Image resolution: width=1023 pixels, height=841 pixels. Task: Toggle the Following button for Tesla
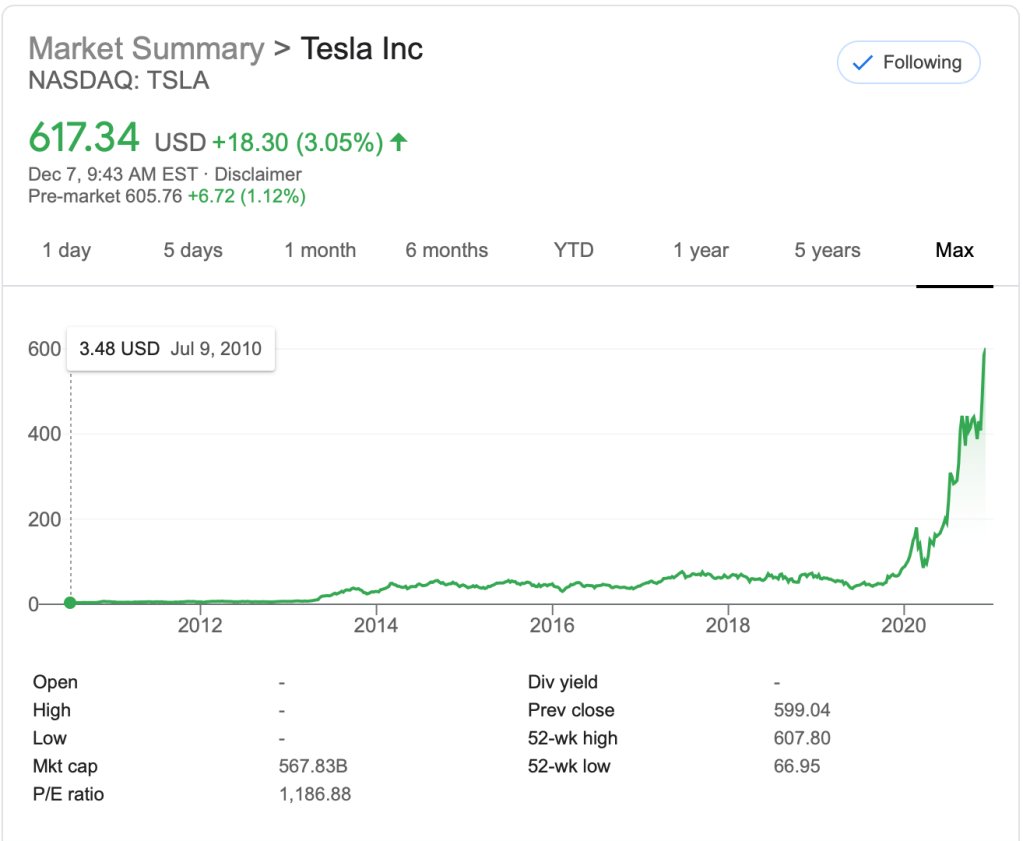pos(908,63)
